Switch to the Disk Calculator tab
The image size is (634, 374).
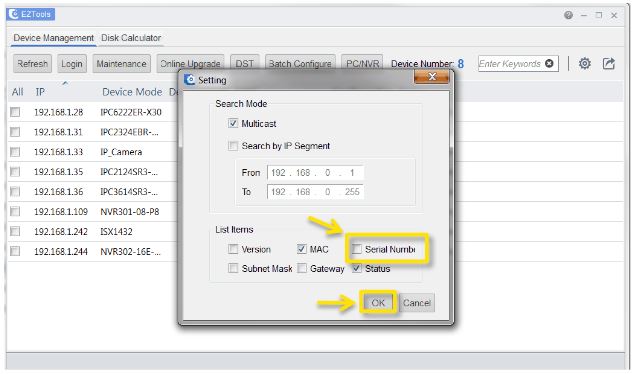(131, 38)
